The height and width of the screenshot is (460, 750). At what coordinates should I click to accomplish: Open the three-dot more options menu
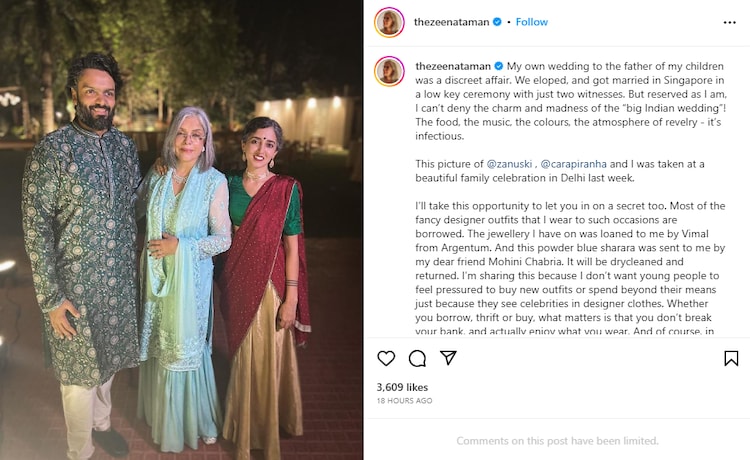(x=729, y=22)
